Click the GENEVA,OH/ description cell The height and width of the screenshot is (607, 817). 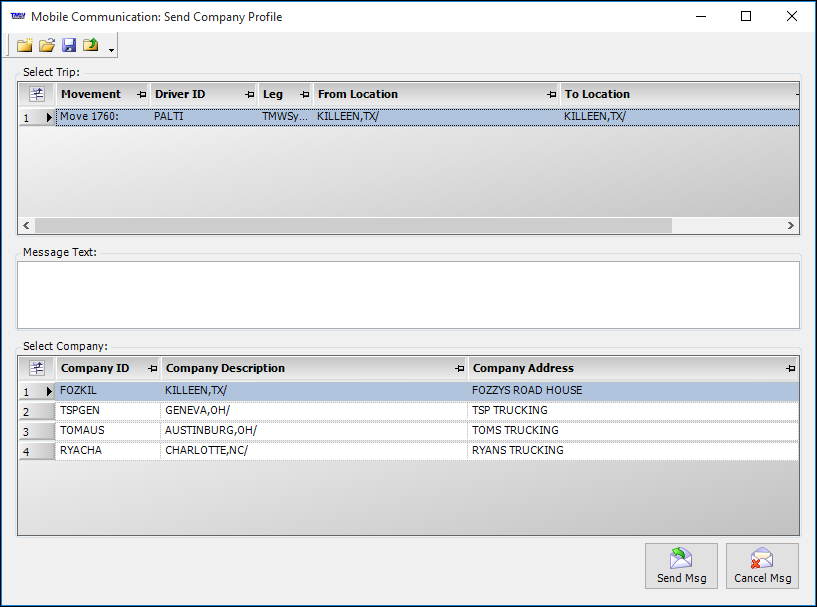coord(314,411)
